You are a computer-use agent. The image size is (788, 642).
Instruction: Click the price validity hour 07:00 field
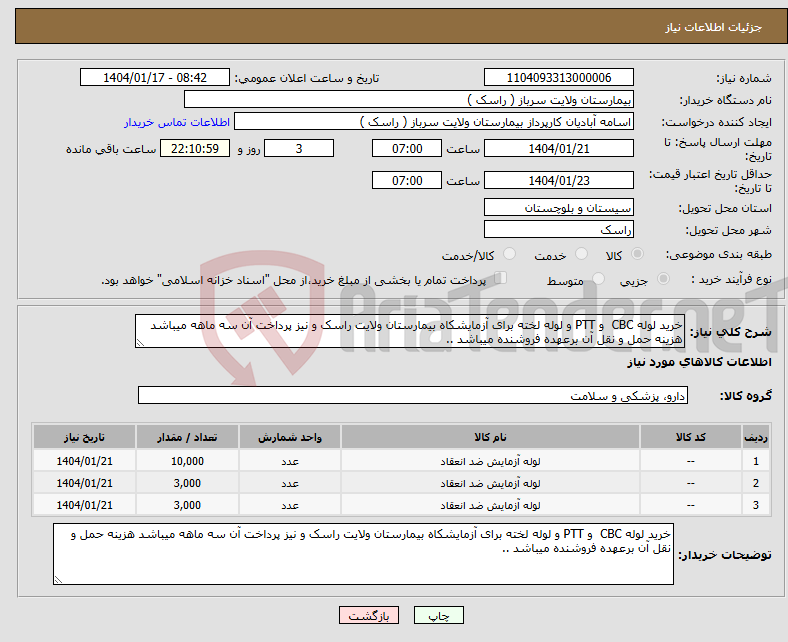coord(407,180)
